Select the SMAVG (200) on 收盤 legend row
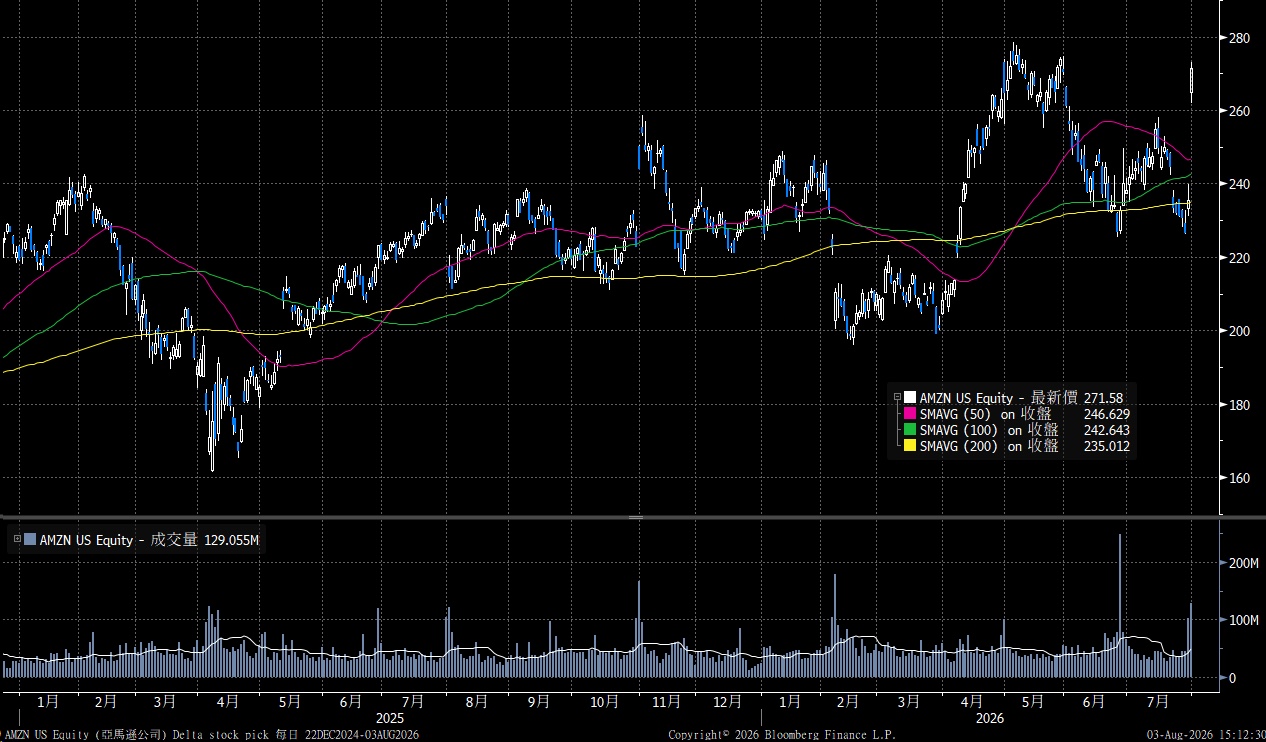 [1017, 446]
